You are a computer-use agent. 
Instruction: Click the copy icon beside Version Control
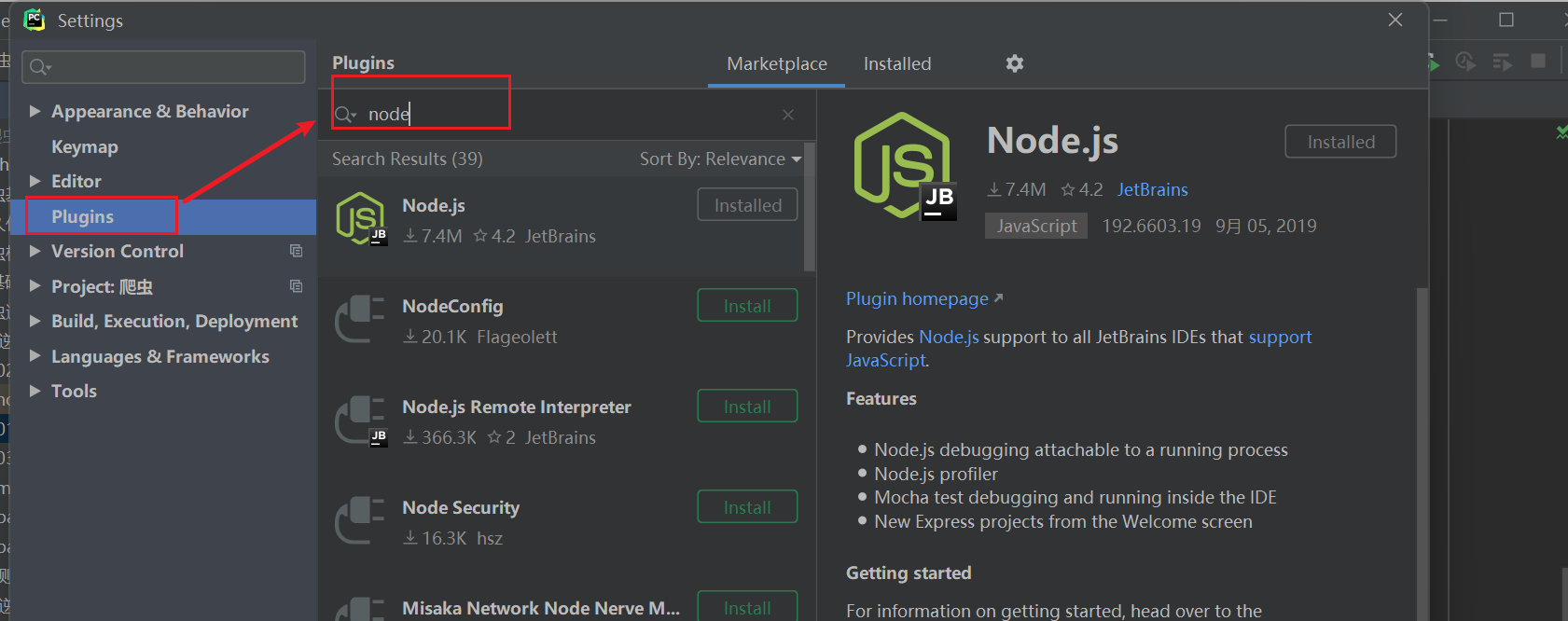[296, 251]
